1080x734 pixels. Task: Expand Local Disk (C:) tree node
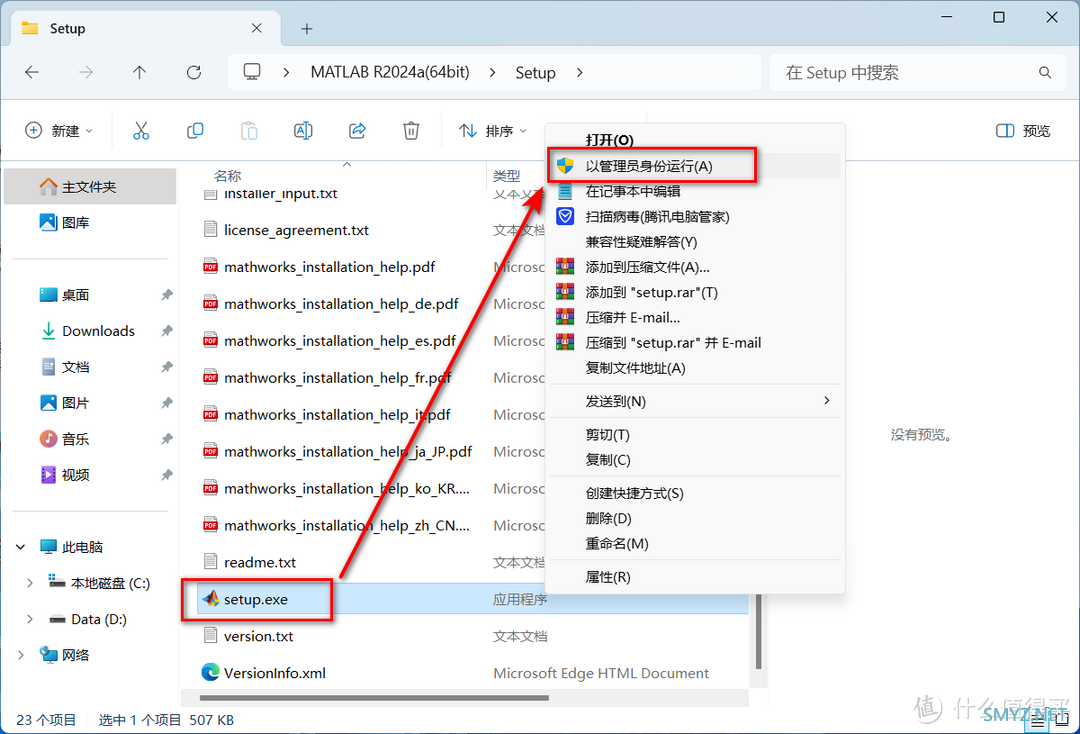point(30,583)
